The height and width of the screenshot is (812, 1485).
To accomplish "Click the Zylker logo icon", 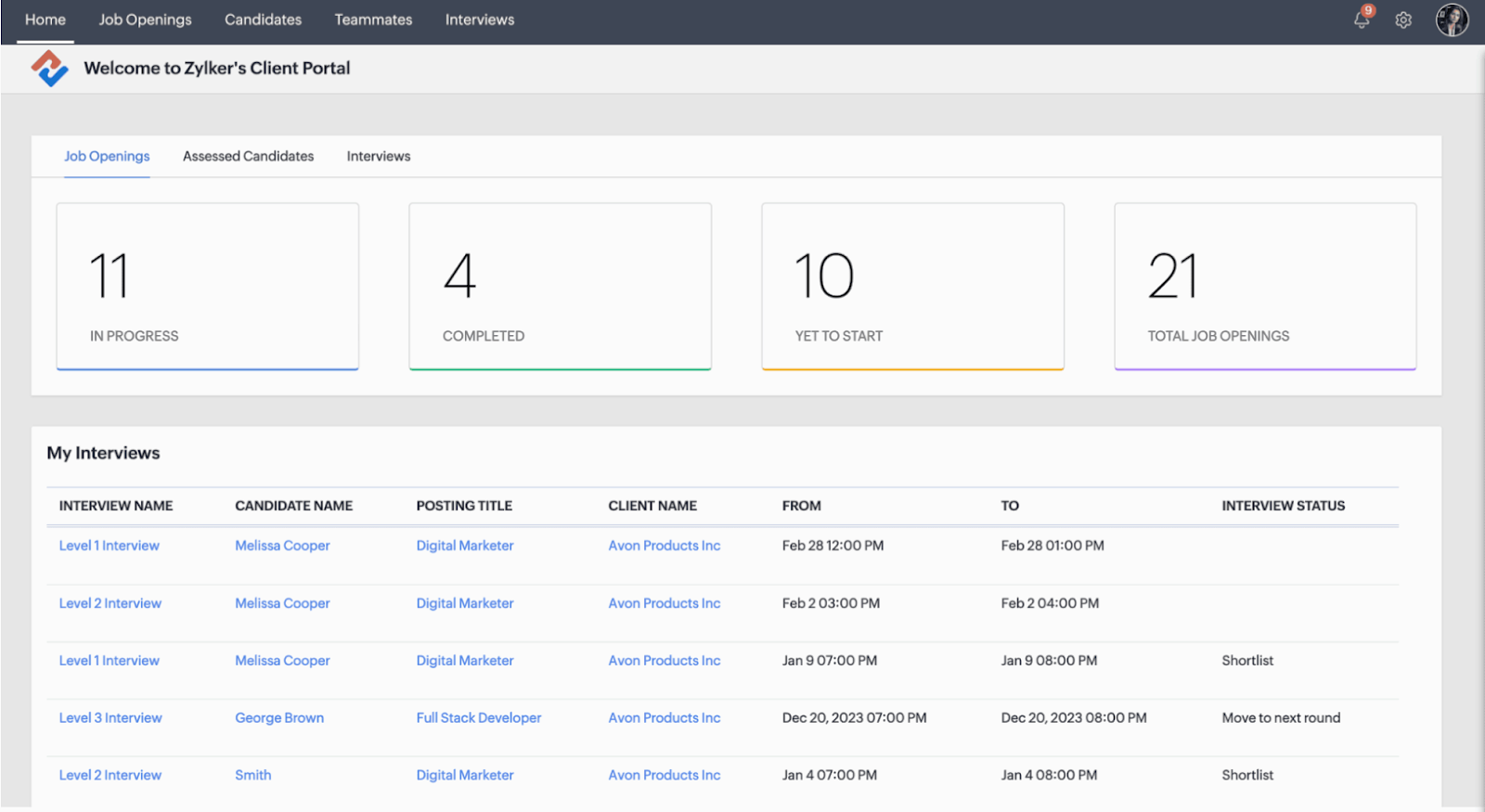I will (49, 69).
